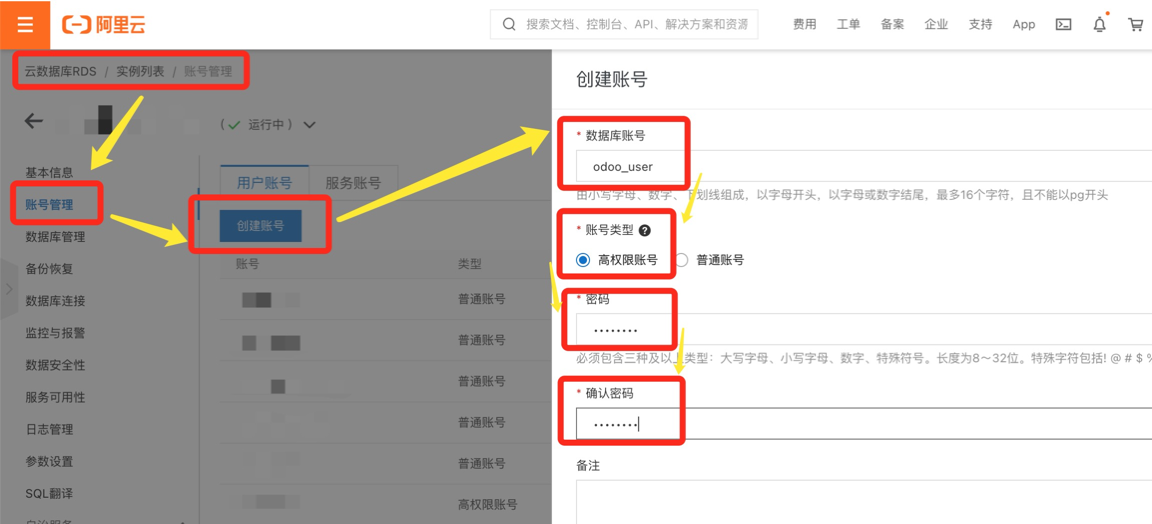Image resolution: width=1152 pixels, height=524 pixels.
Task: Open 数据库管理 in the sidebar
Action: [x=55, y=237]
